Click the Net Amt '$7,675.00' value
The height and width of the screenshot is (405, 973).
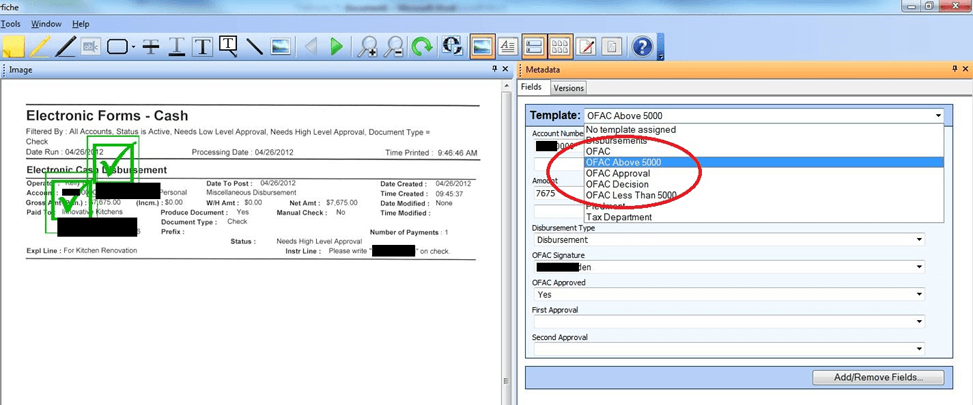tap(342, 203)
